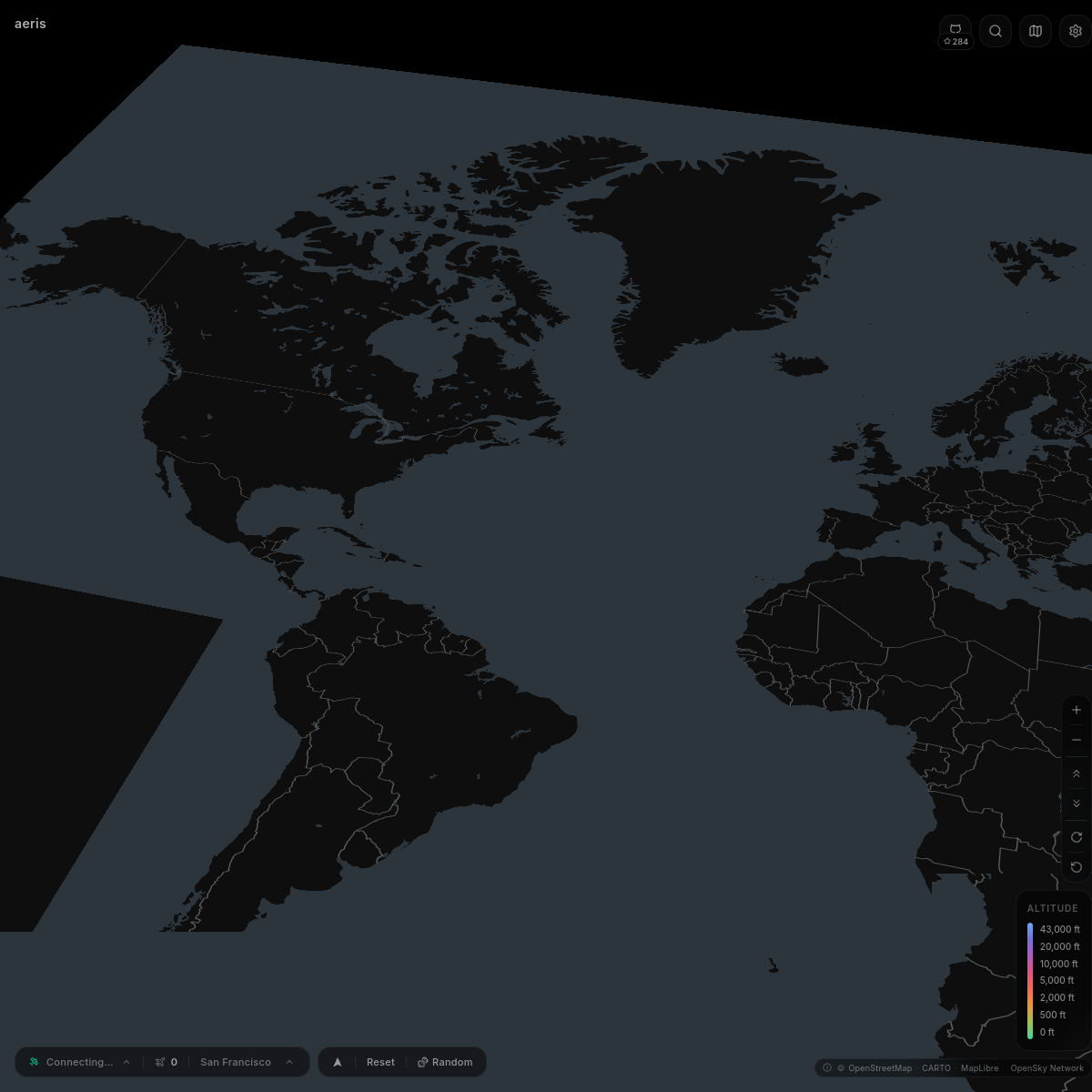Open the settings panel

coord(1076,30)
